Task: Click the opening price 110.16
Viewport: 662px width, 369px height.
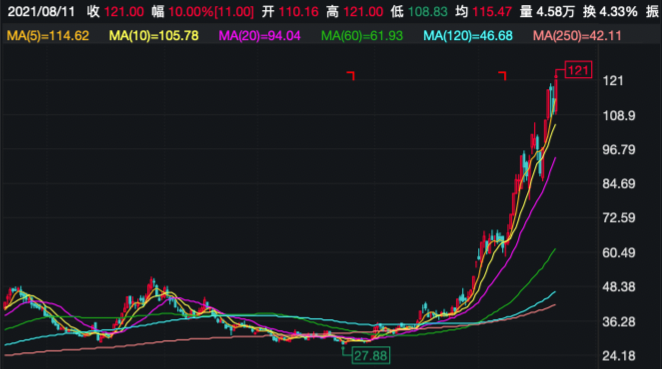Action: point(299,11)
